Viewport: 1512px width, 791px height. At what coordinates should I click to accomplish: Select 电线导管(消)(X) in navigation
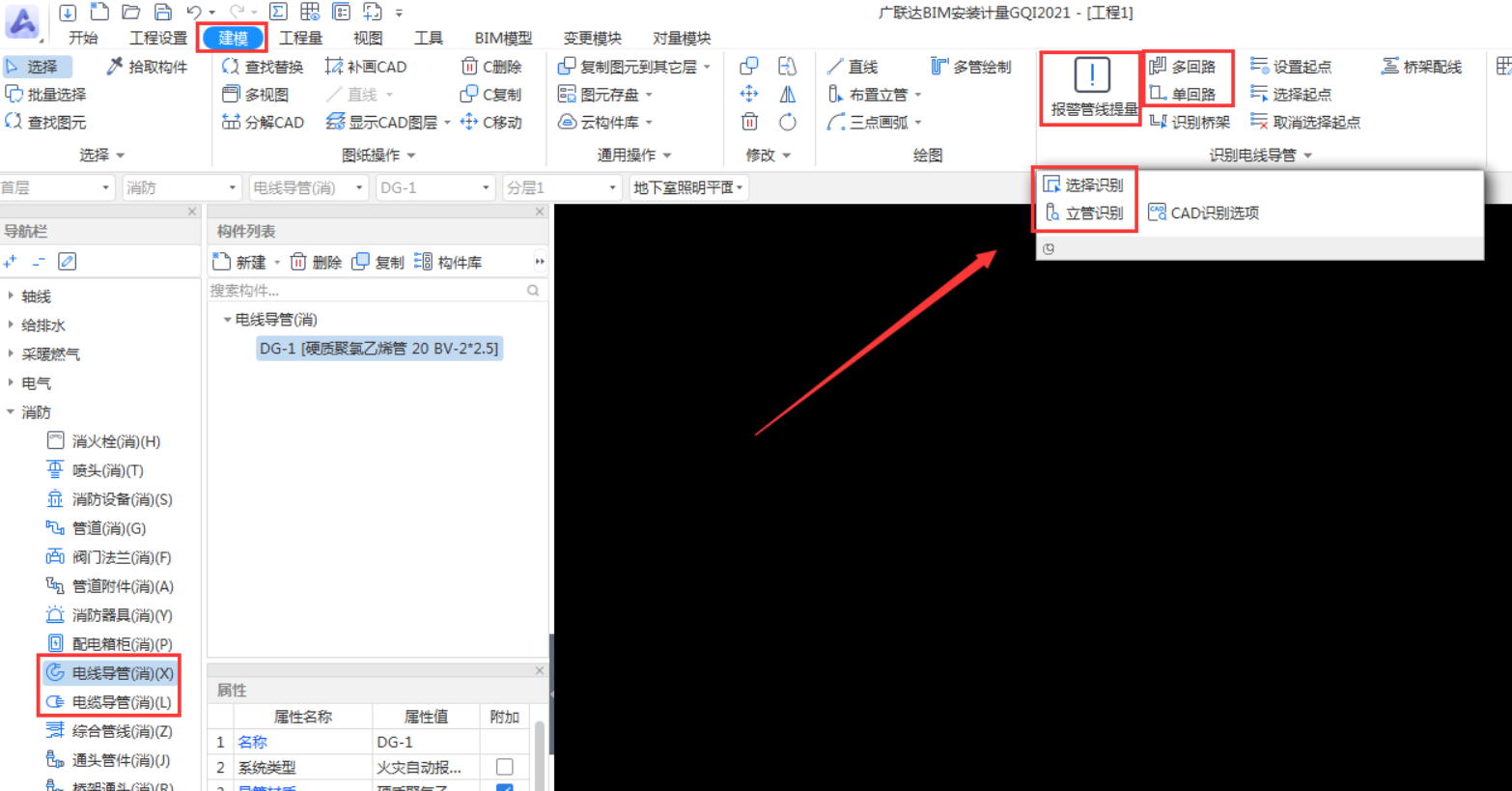[x=110, y=673]
